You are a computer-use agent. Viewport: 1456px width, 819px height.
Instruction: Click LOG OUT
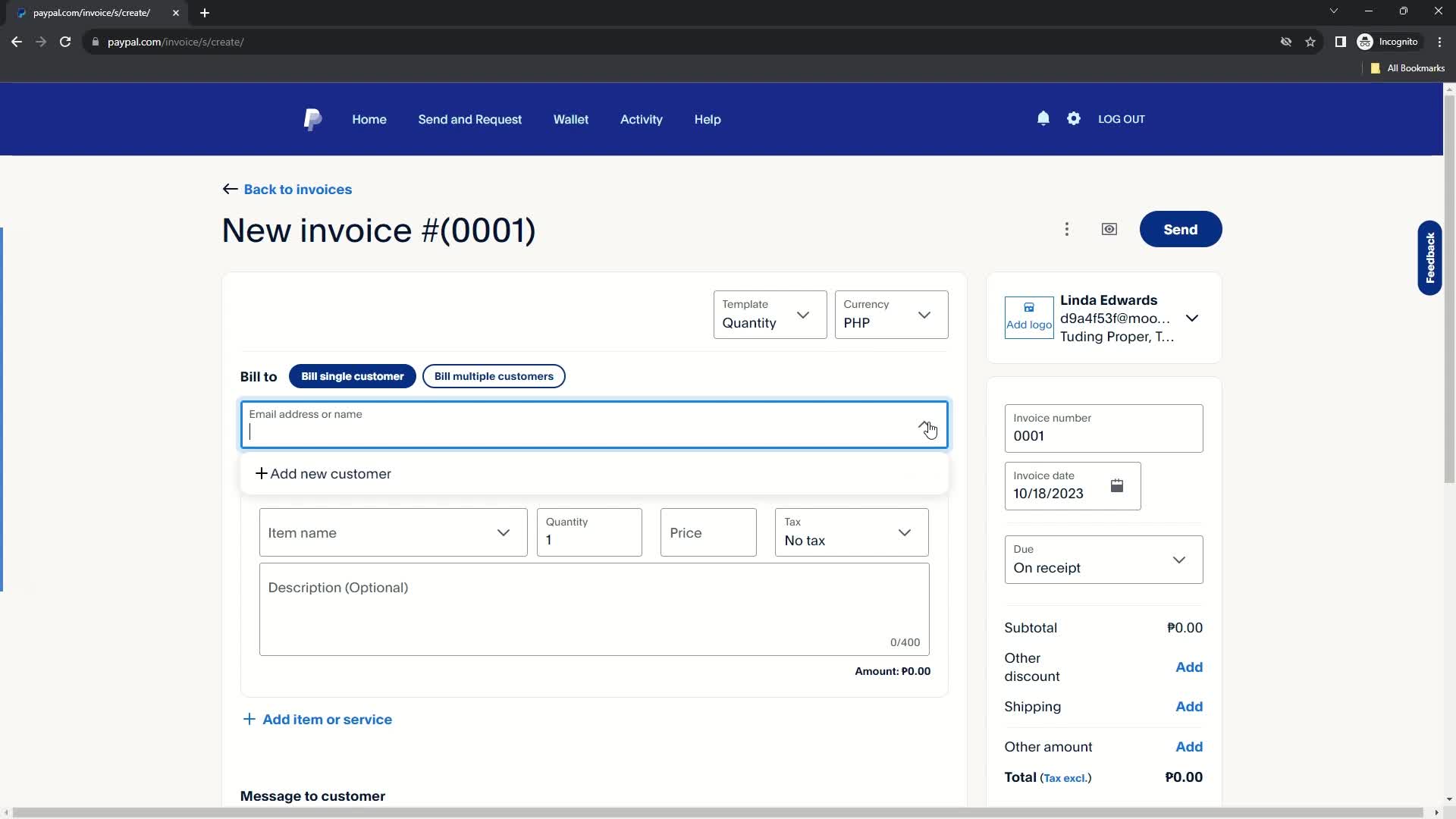click(x=1122, y=119)
